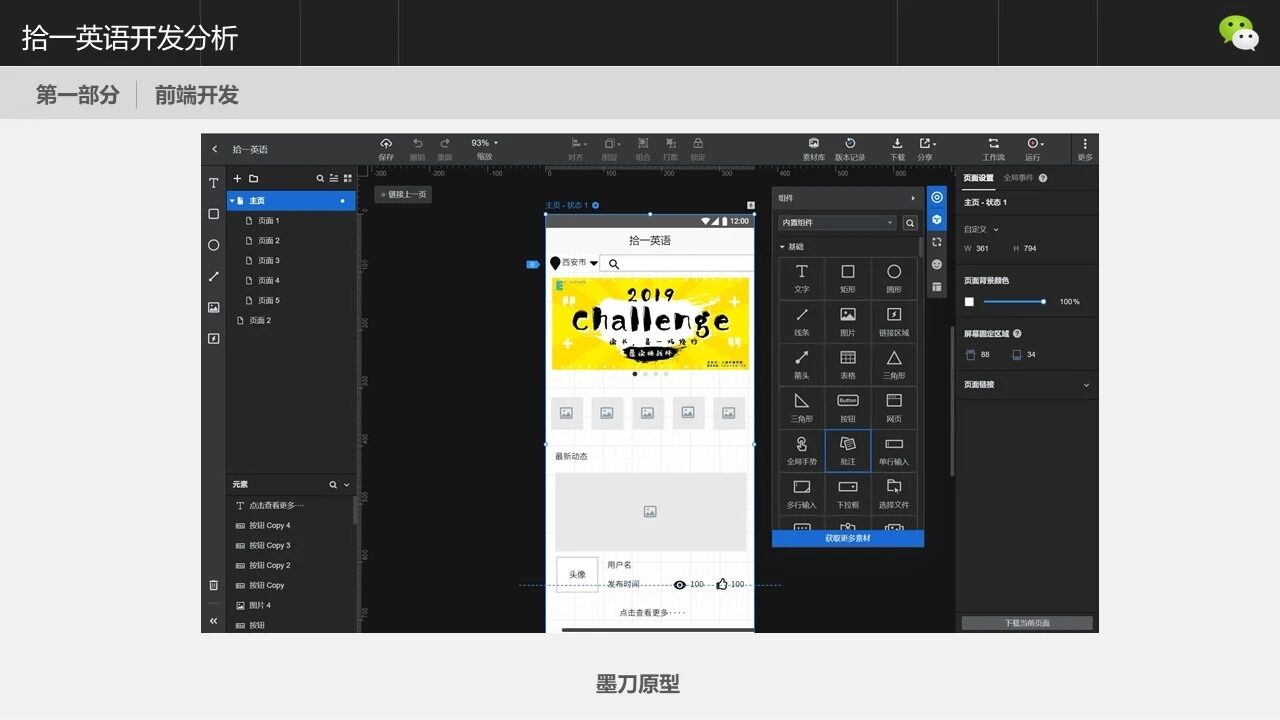Select the link area tool in left toolbar
Image resolution: width=1280 pixels, height=720 pixels.
coord(213,338)
